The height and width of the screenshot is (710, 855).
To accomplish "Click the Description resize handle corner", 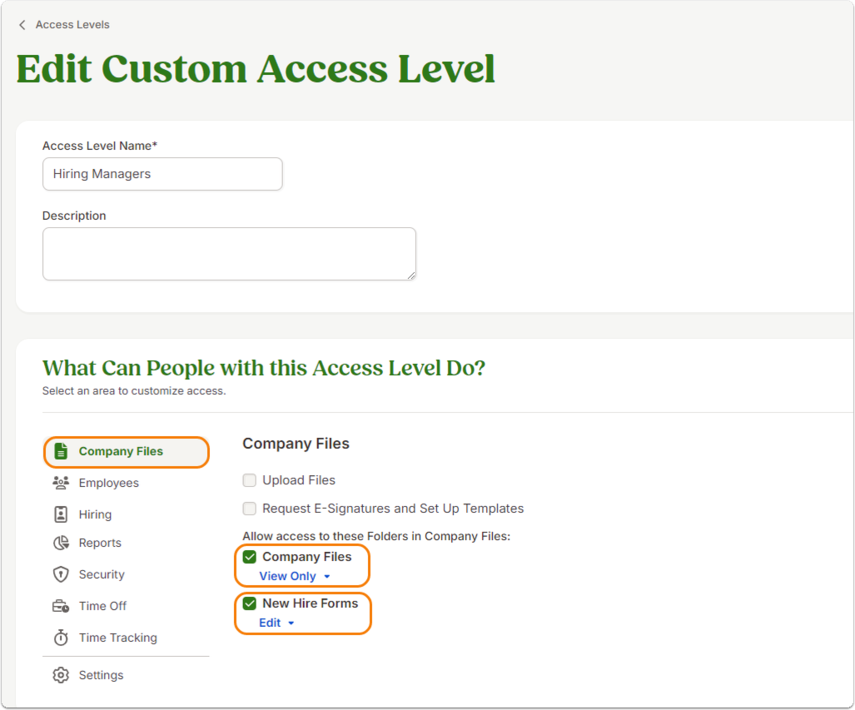I will pyautogui.click(x=412, y=276).
